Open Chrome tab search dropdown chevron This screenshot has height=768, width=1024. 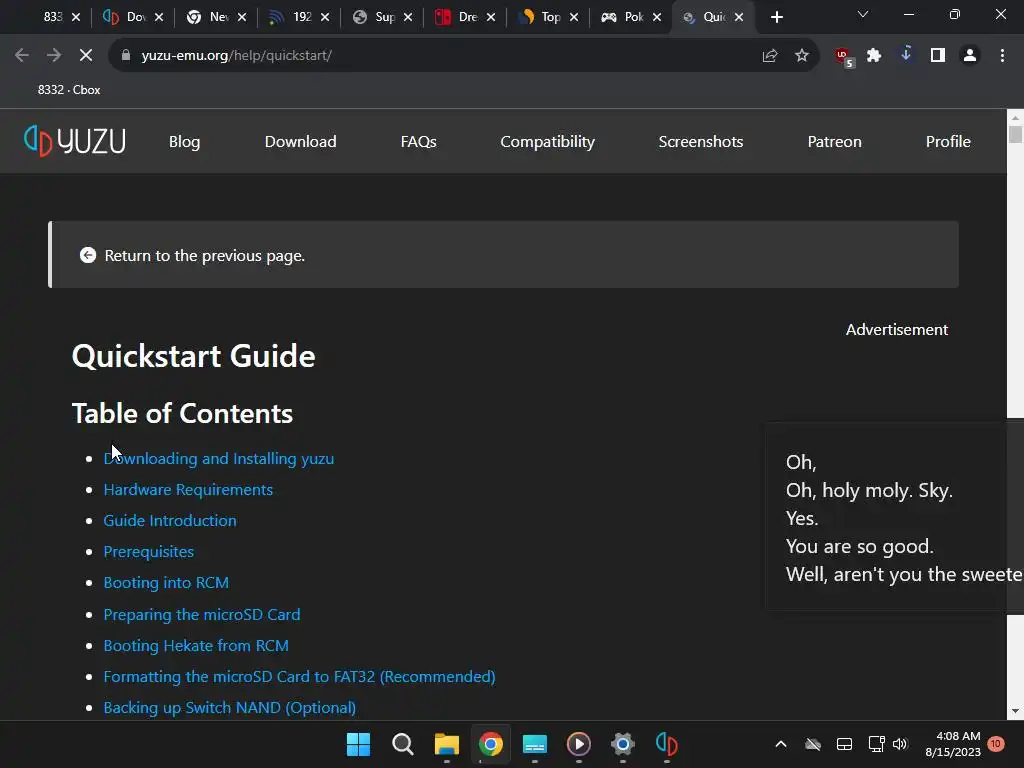[863, 14]
